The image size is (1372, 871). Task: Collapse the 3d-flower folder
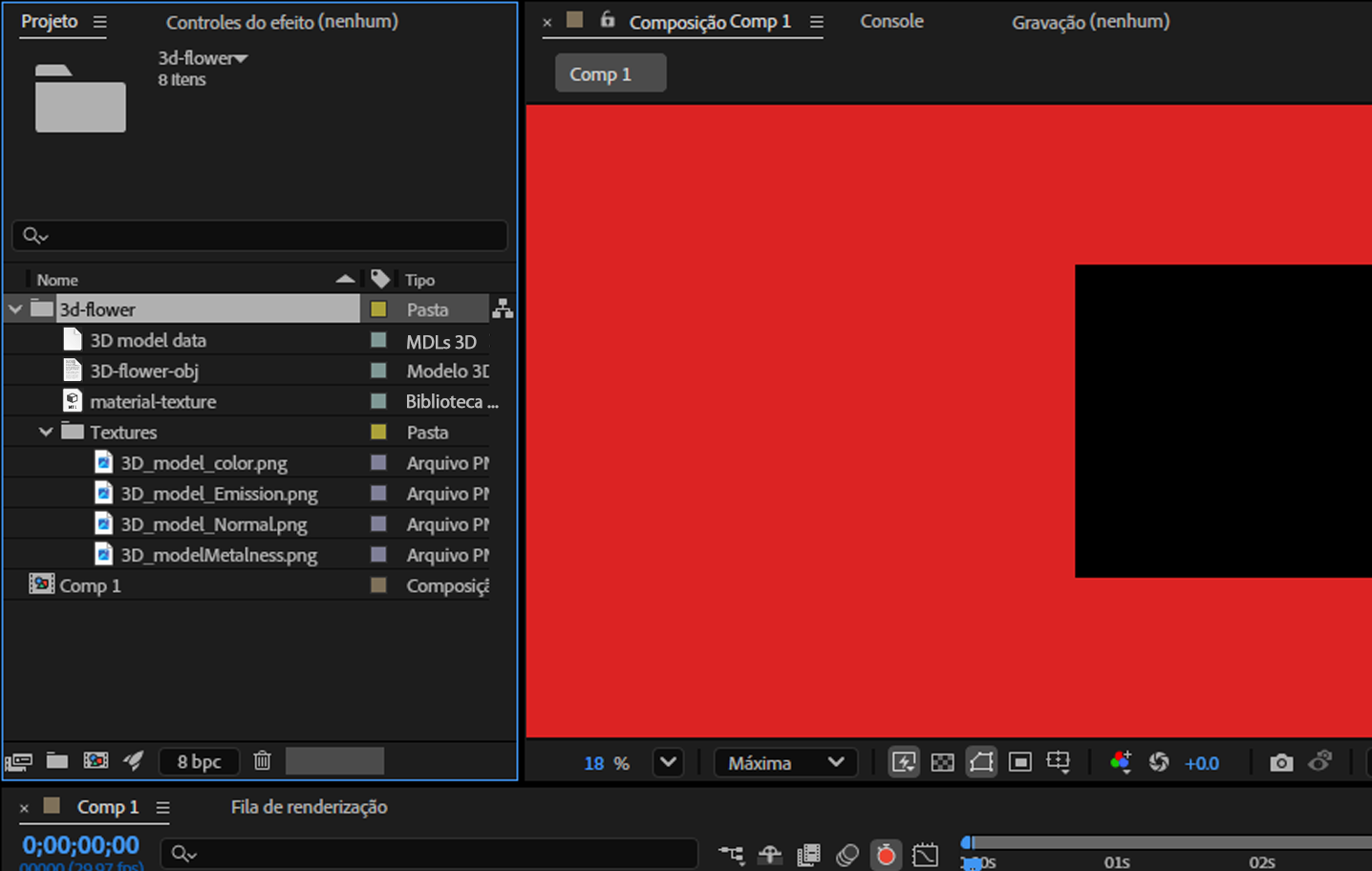(x=15, y=309)
